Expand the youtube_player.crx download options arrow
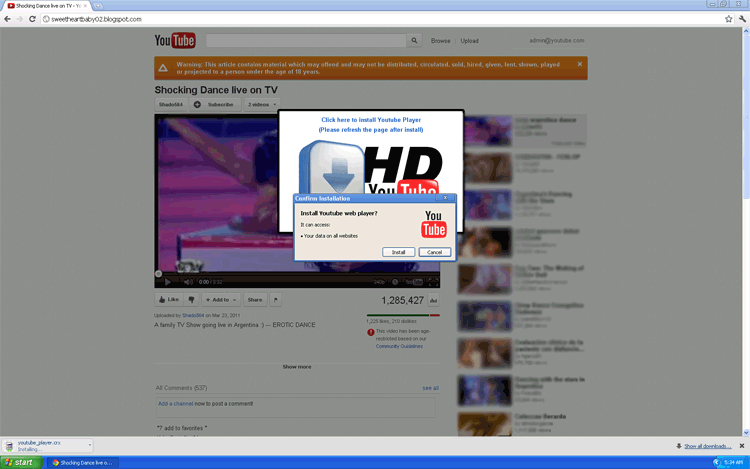Screen dimensions: 750x469 click(x=89, y=445)
